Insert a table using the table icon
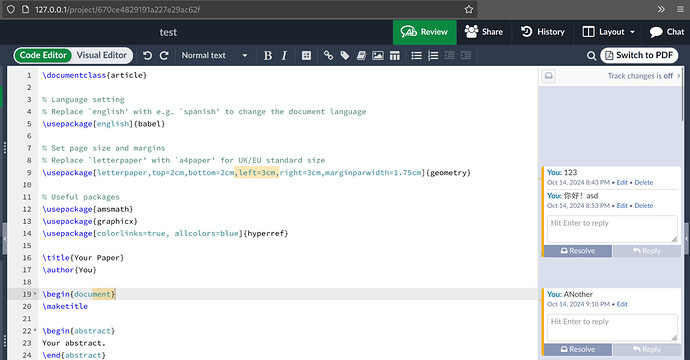 click(x=395, y=55)
